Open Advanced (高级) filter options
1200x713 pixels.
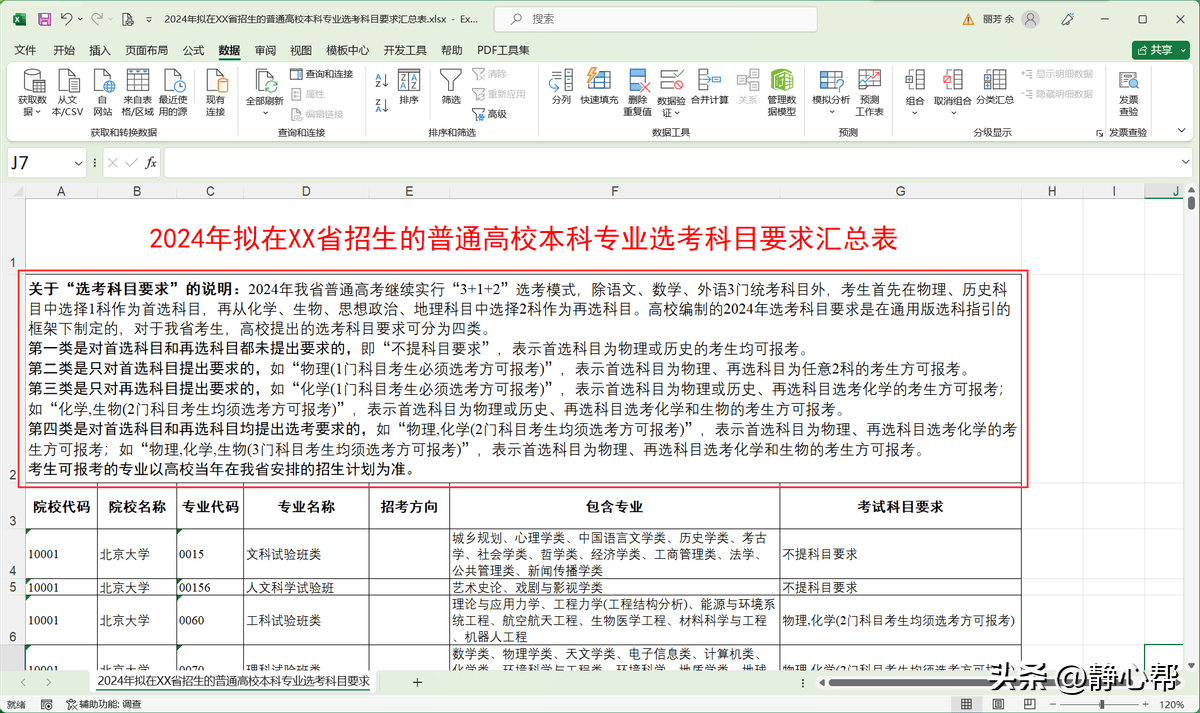click(x=490, y=114)
